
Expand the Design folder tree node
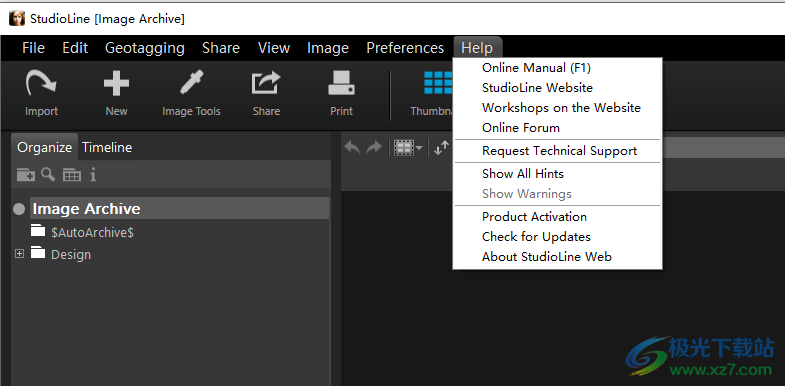(19, 254)
